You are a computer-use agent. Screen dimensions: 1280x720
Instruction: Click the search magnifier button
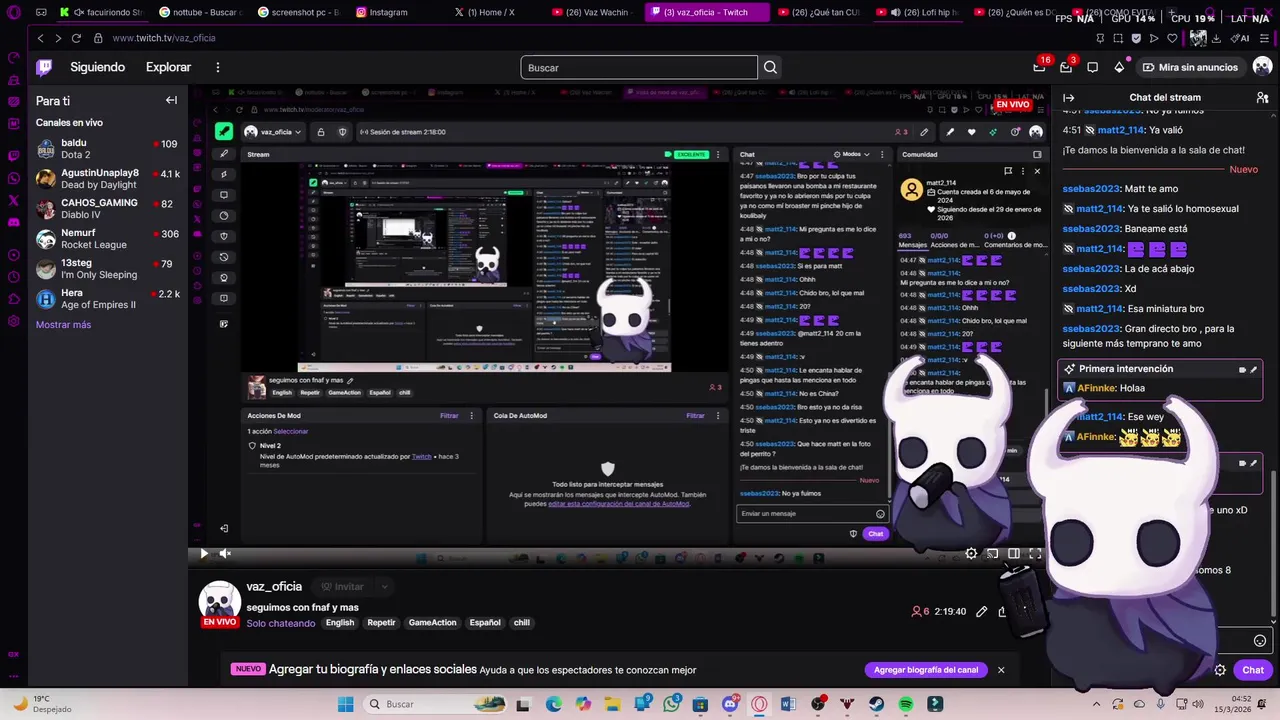[x=770, y=67]
